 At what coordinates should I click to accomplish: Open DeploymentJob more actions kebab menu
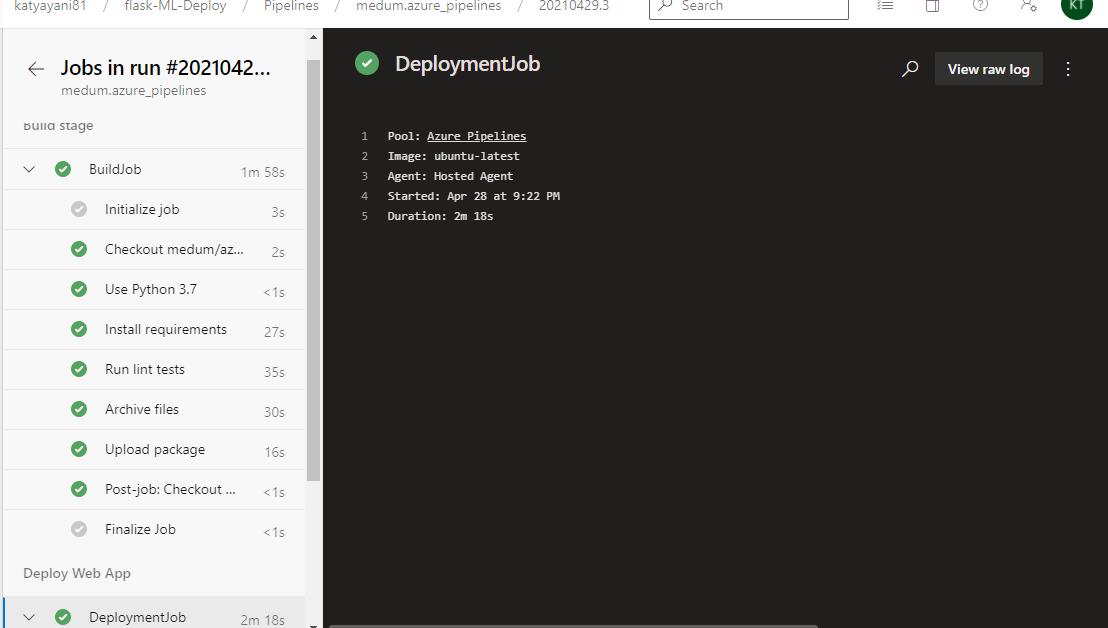(1068, 69)
